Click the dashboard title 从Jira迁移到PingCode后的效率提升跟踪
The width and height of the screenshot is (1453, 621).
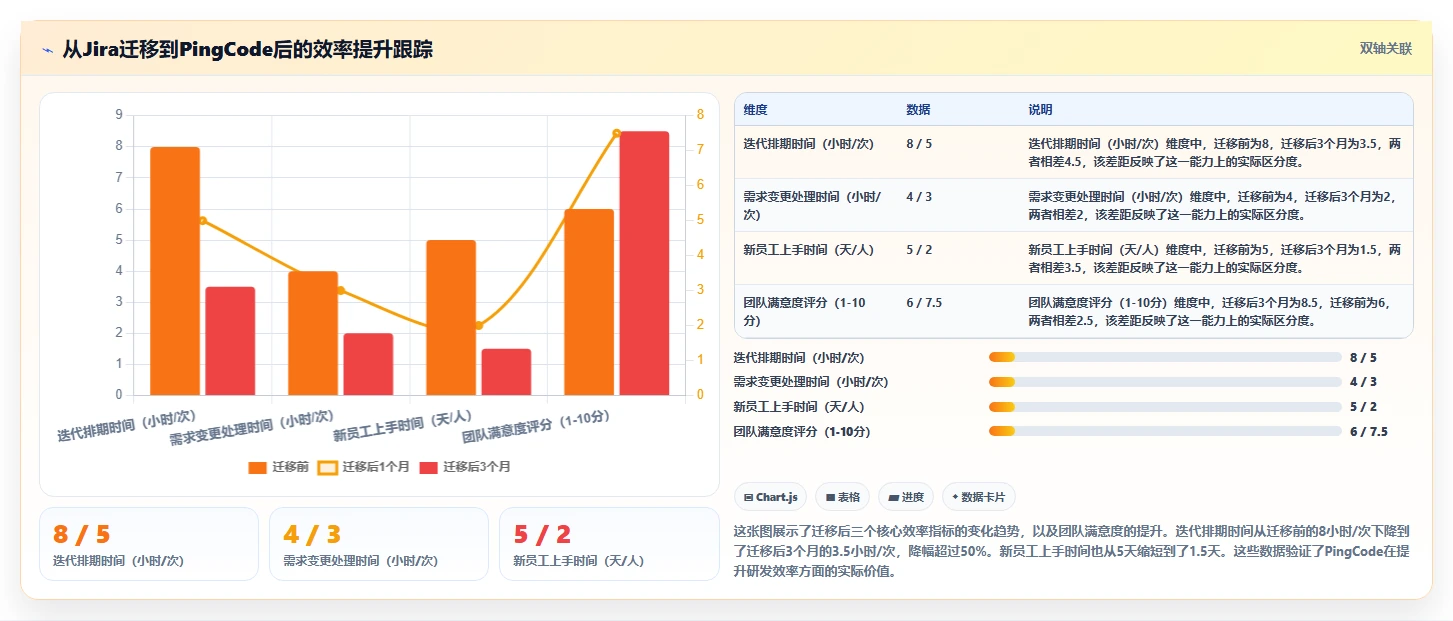(248, 50)
